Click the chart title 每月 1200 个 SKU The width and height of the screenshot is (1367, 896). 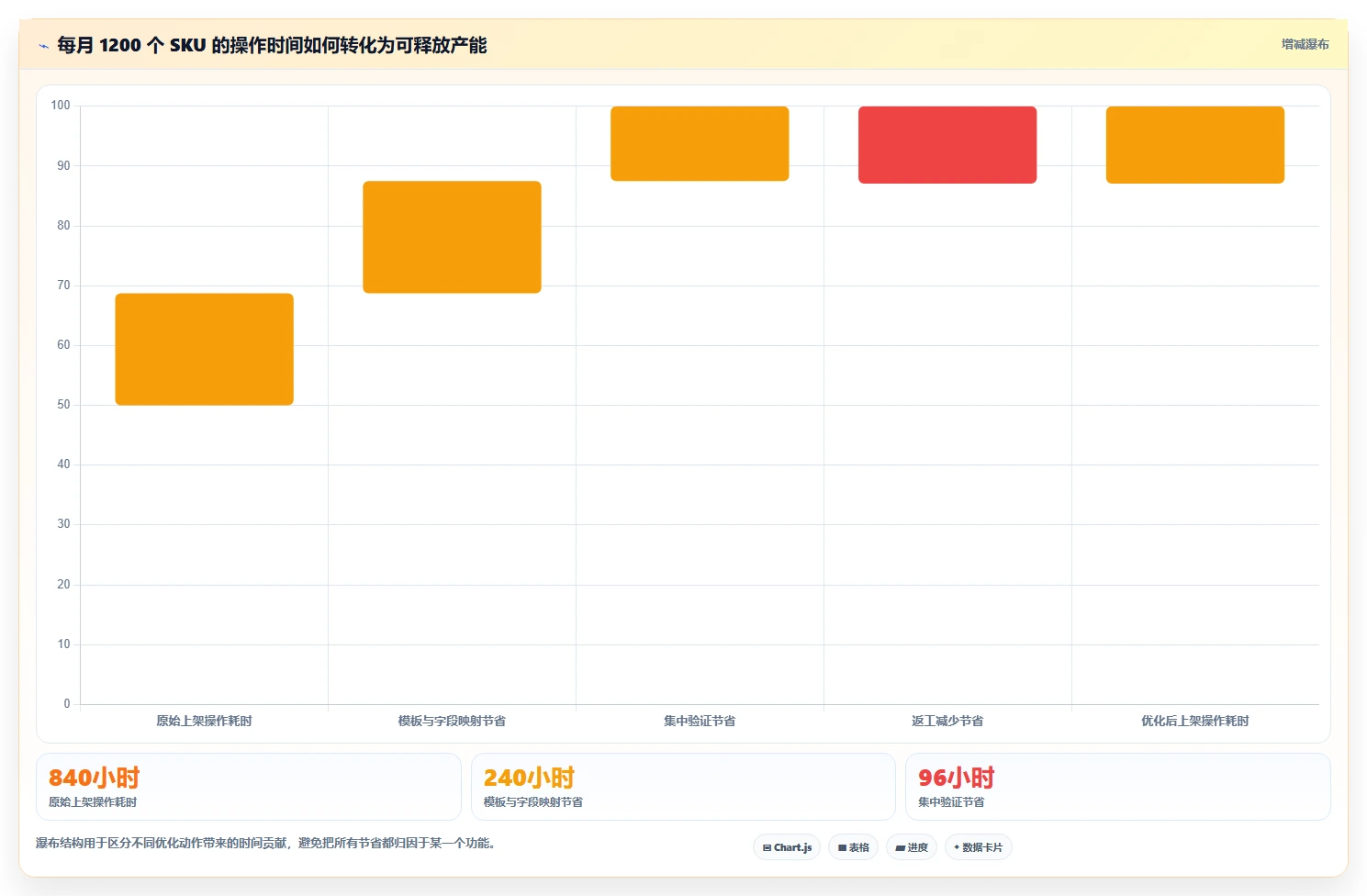click(272, 45)
